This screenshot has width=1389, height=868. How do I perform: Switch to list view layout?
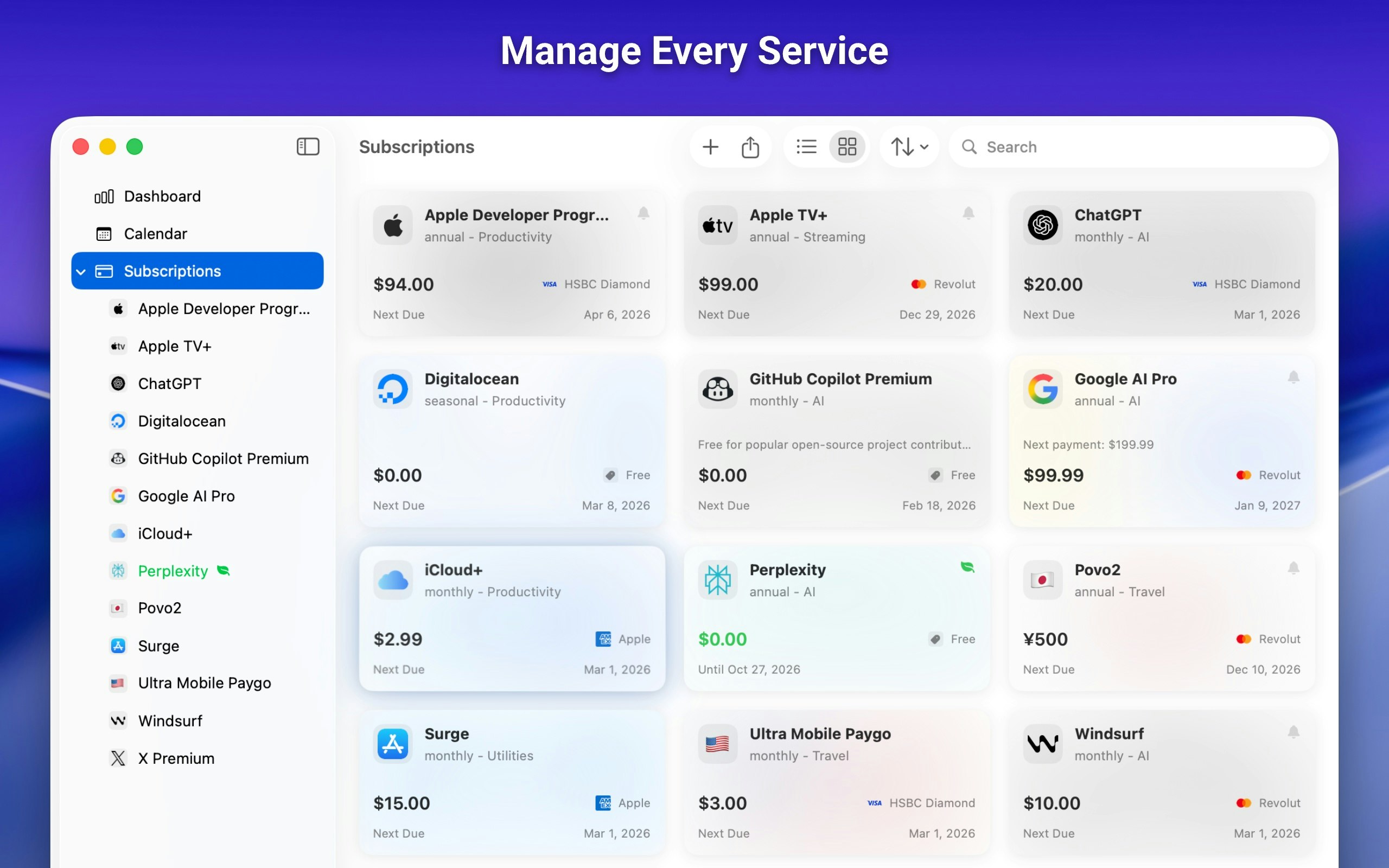coord(806,147)
